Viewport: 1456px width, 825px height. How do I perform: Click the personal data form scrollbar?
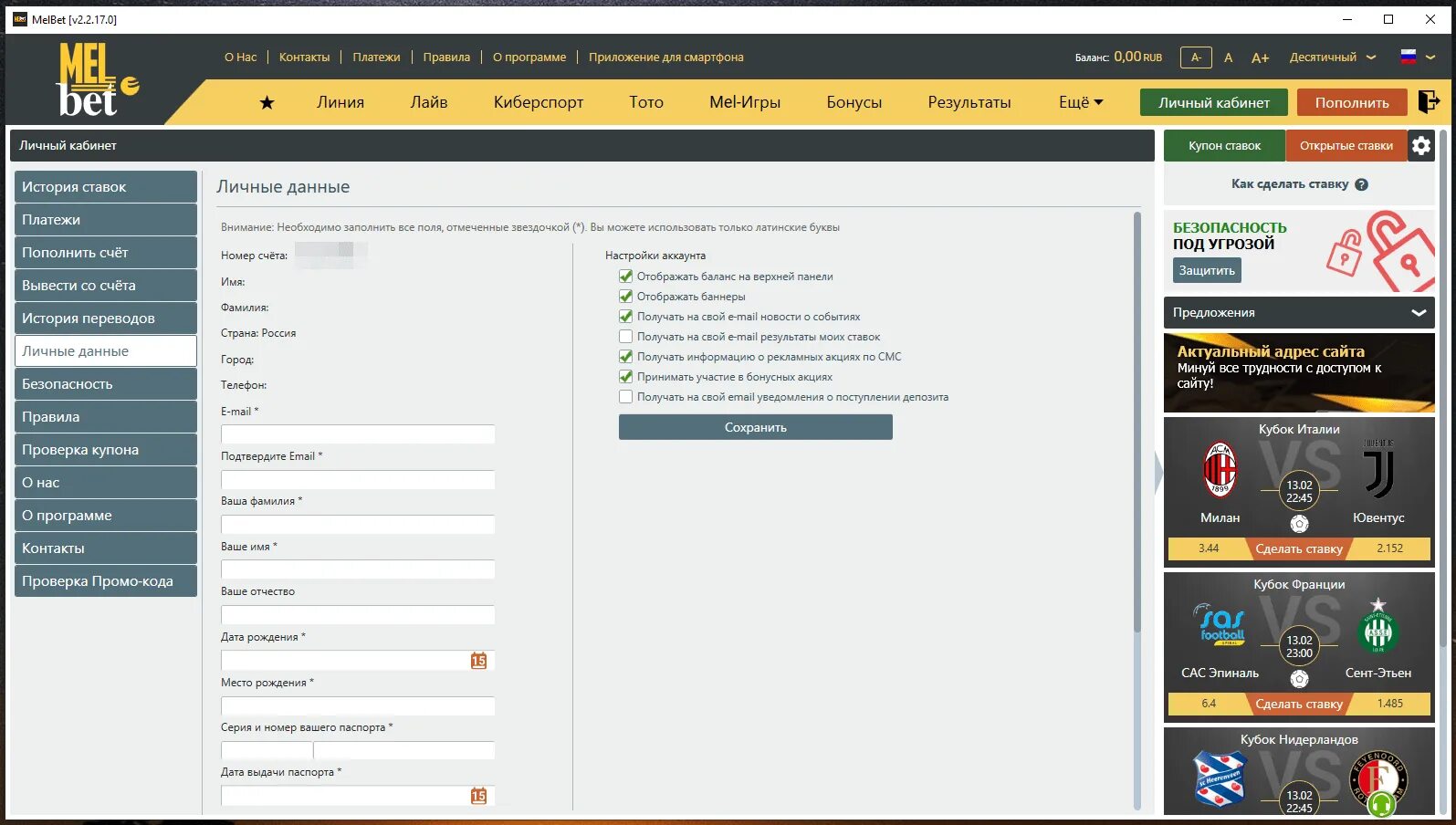(1137, 422)
